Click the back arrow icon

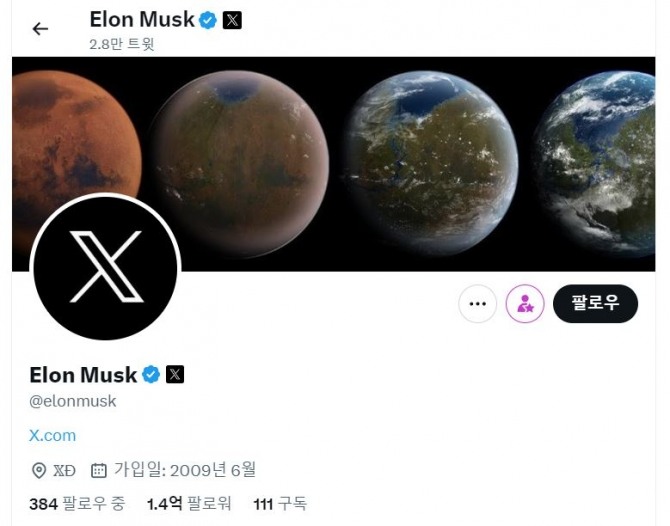40,29
